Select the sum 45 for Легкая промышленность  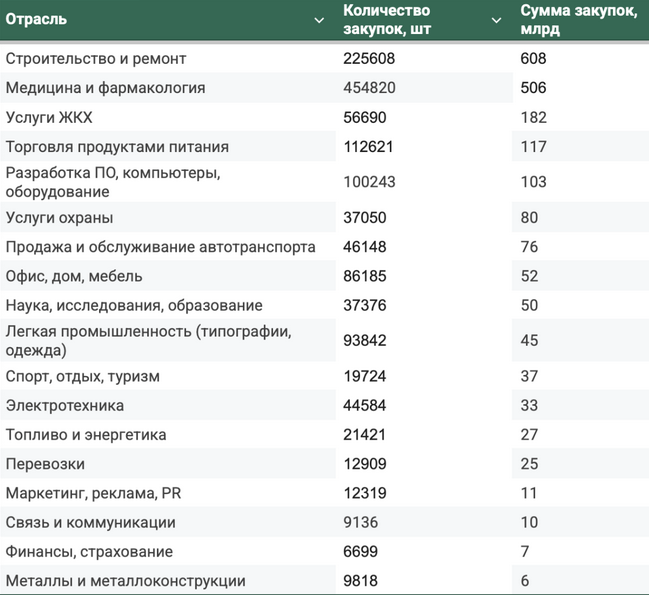coord(529,341)
